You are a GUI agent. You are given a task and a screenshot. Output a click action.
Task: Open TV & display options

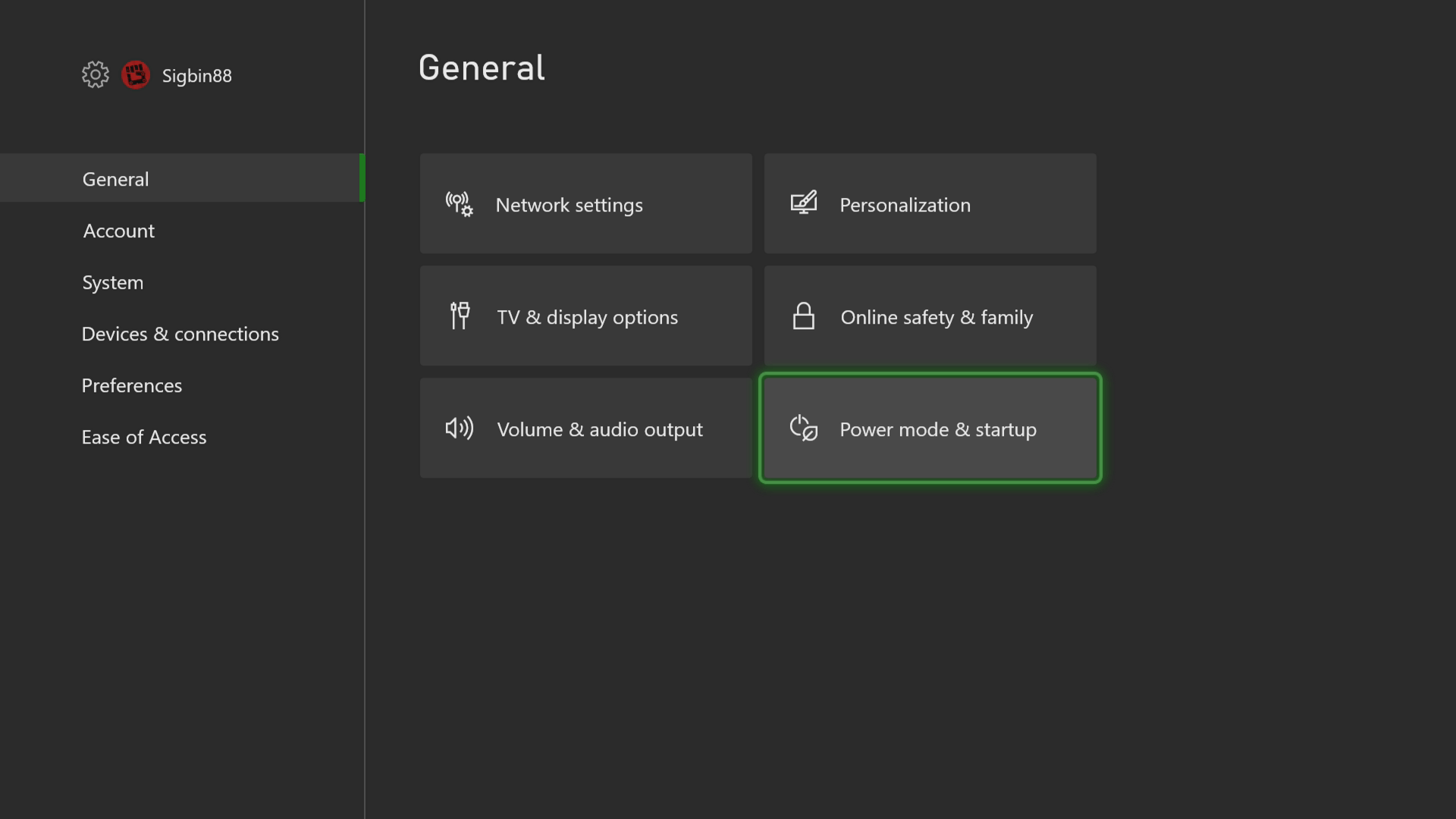[585, 315]
